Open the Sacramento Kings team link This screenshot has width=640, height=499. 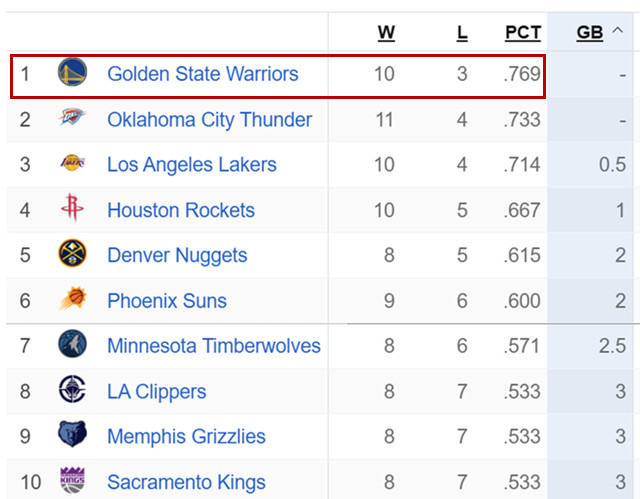[187, 482]
